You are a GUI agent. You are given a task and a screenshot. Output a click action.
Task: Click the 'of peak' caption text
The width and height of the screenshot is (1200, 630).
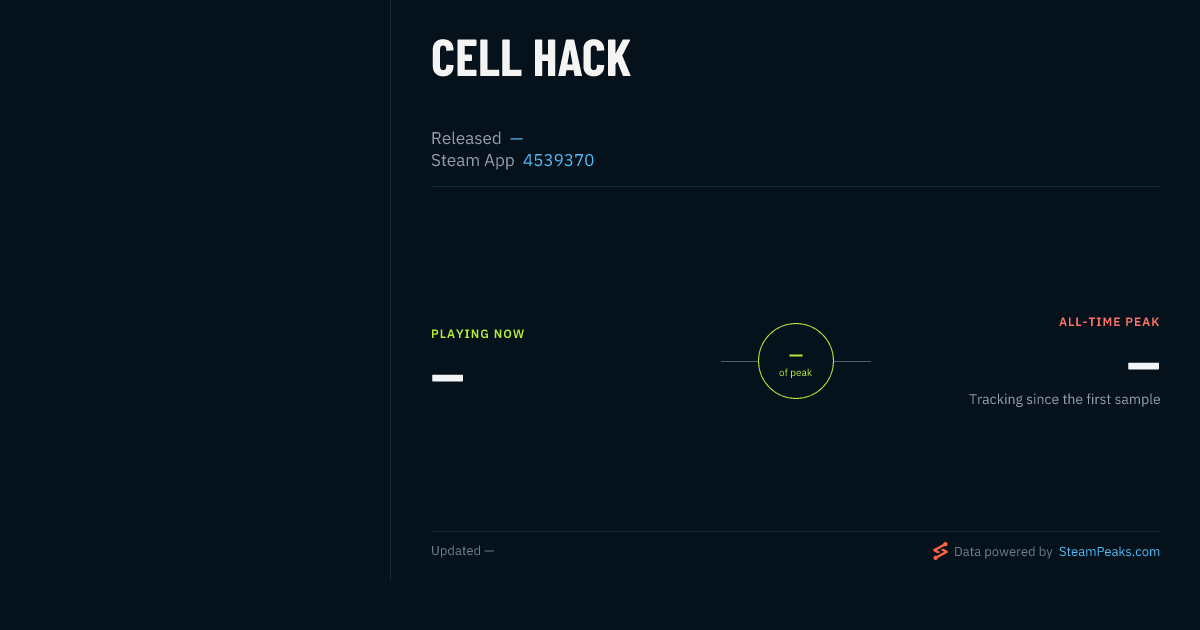pos(796,373)
